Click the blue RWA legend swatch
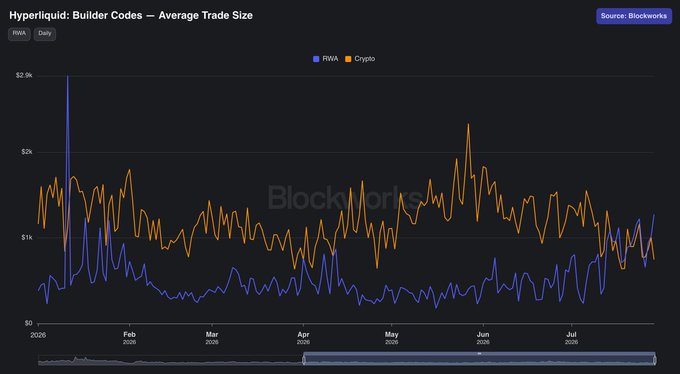Image resolution: width=680 pixels, height=374 pixels. coord(316,59)
